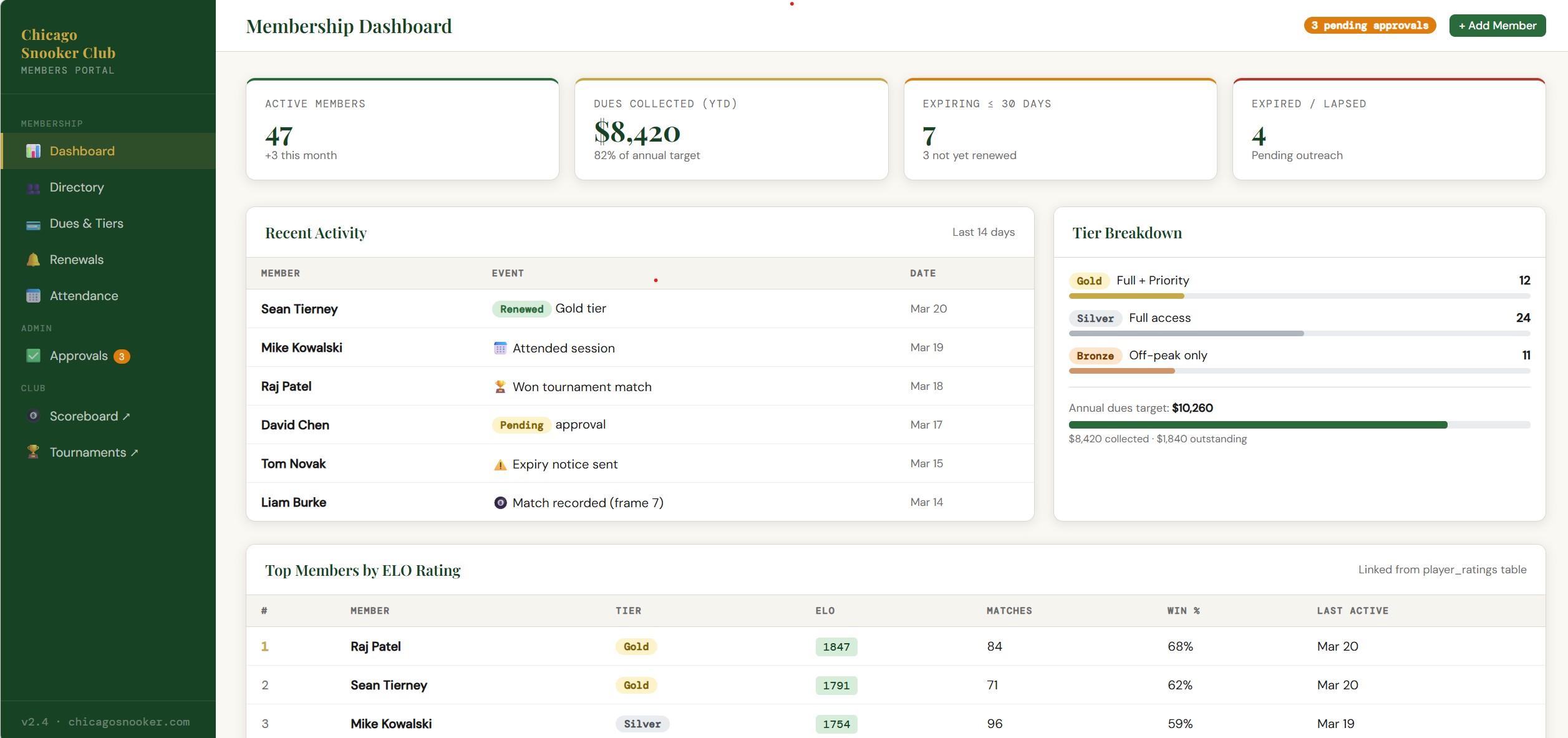The height and width of the screenshot is (738, 1568).
Task: Click the warning icon beside Expiry notice sent
Action: tap(500, 465)
